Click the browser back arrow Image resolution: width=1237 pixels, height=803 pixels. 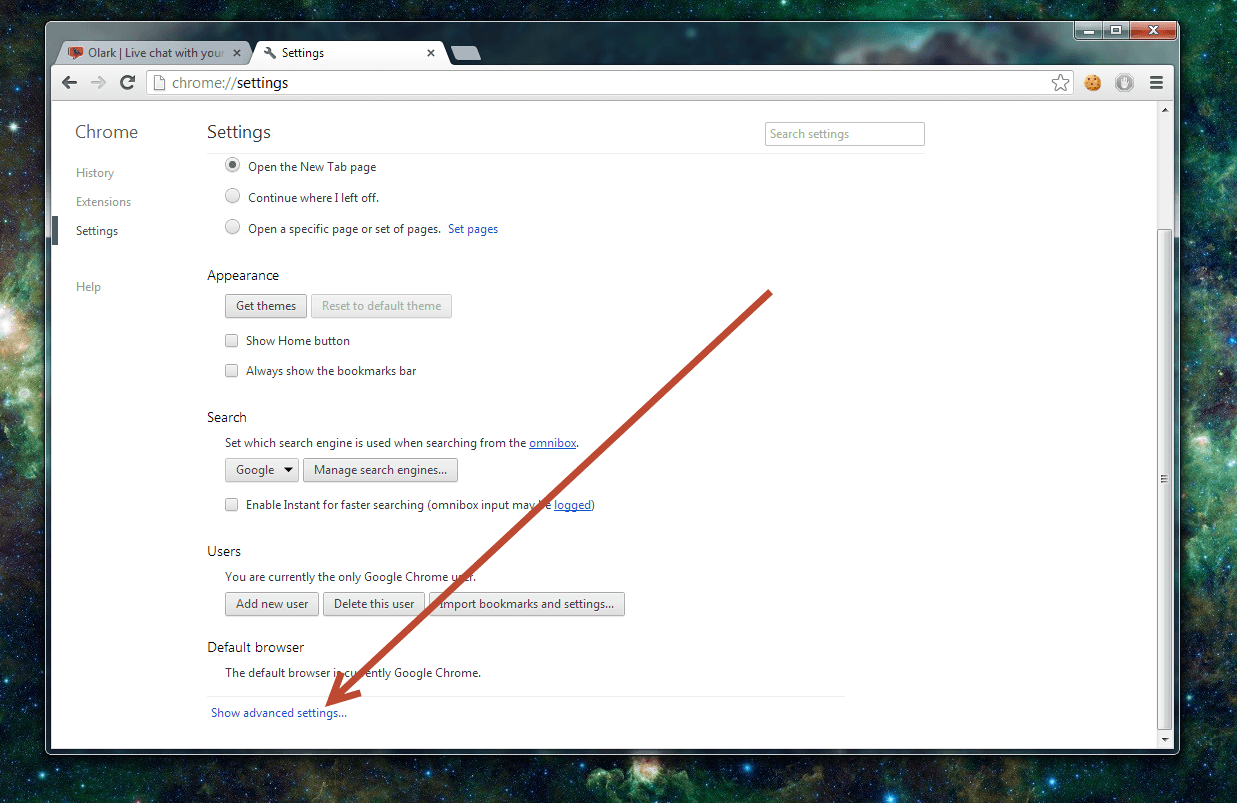(x=69, y=83)
